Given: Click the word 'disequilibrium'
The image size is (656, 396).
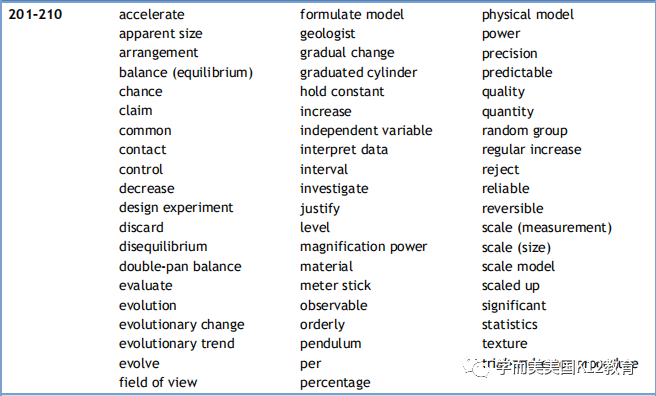Looking at the screenshot, I should [163, 247].
